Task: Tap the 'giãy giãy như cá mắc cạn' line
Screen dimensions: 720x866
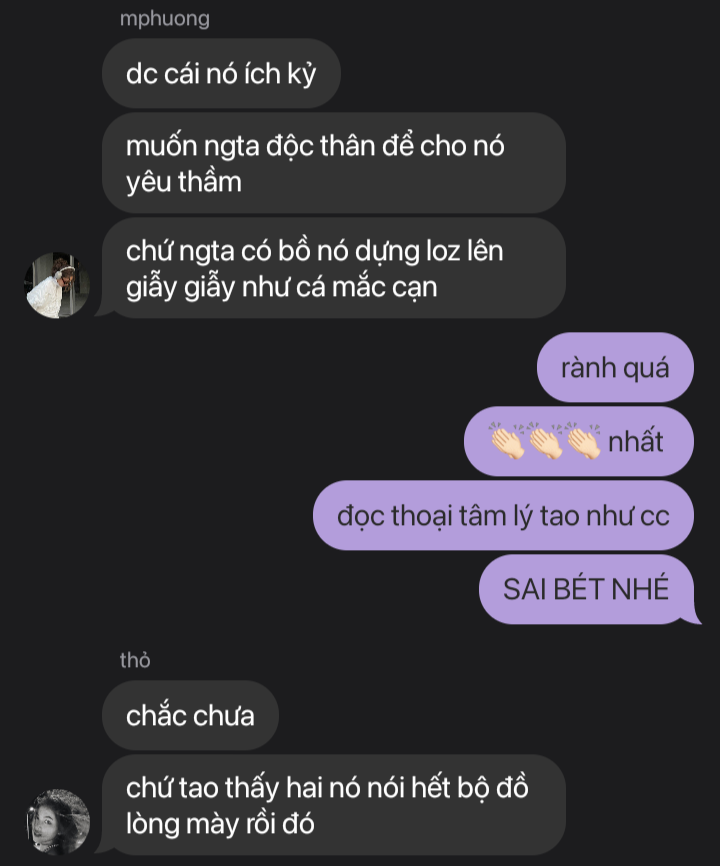Action: pos(282,287)
